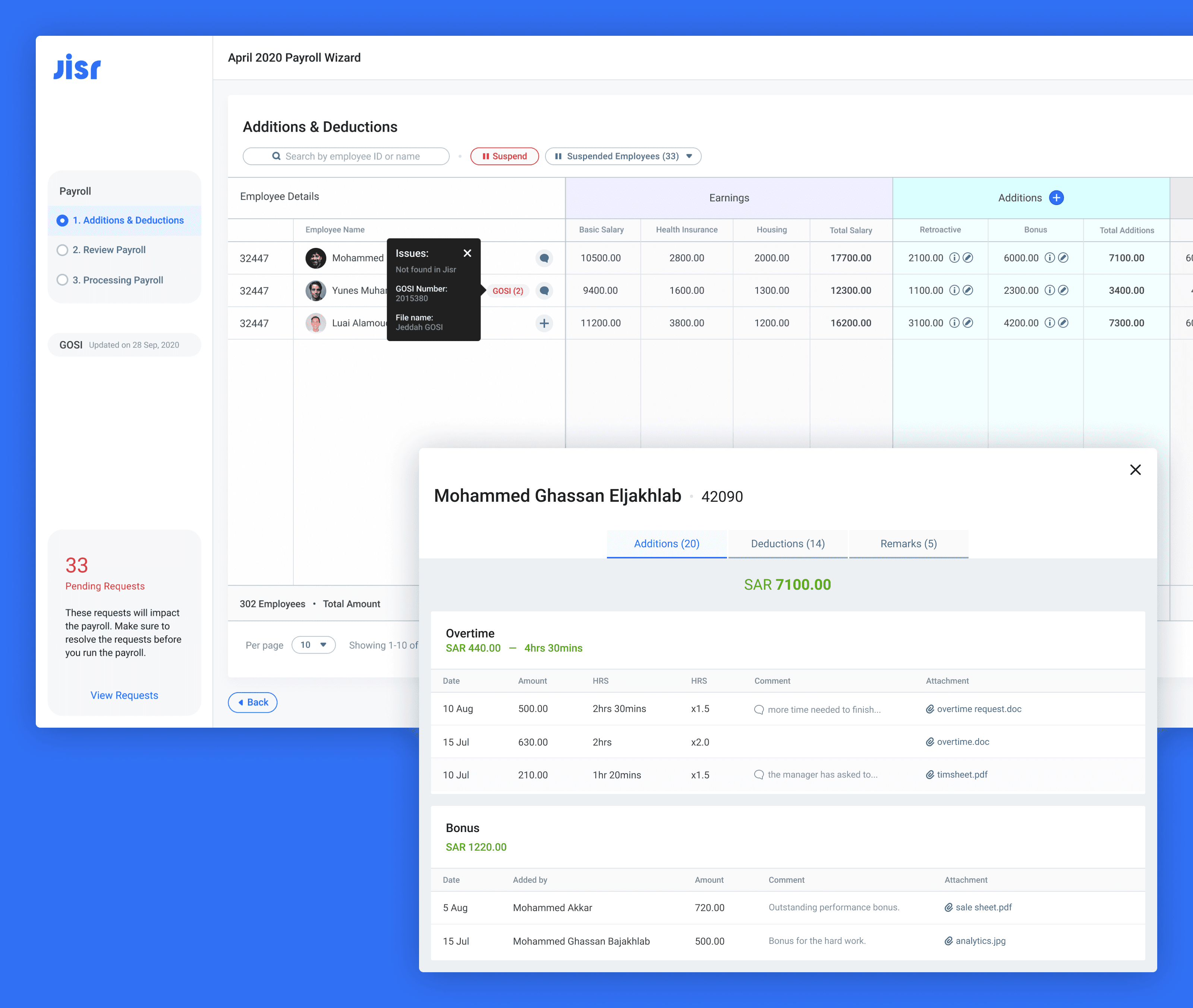Click info icon beside Bonus 2300.00
Screen dimensions: 1193x1008
1049,291
